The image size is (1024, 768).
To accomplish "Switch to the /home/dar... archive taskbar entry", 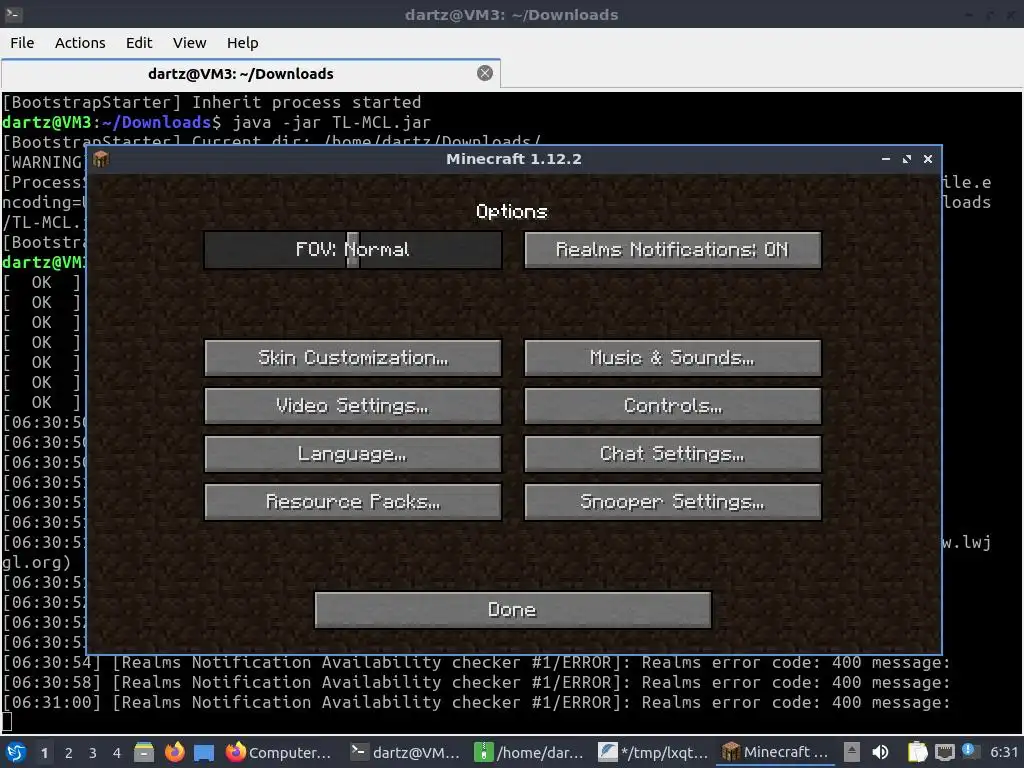I will [x=529, y=752].
